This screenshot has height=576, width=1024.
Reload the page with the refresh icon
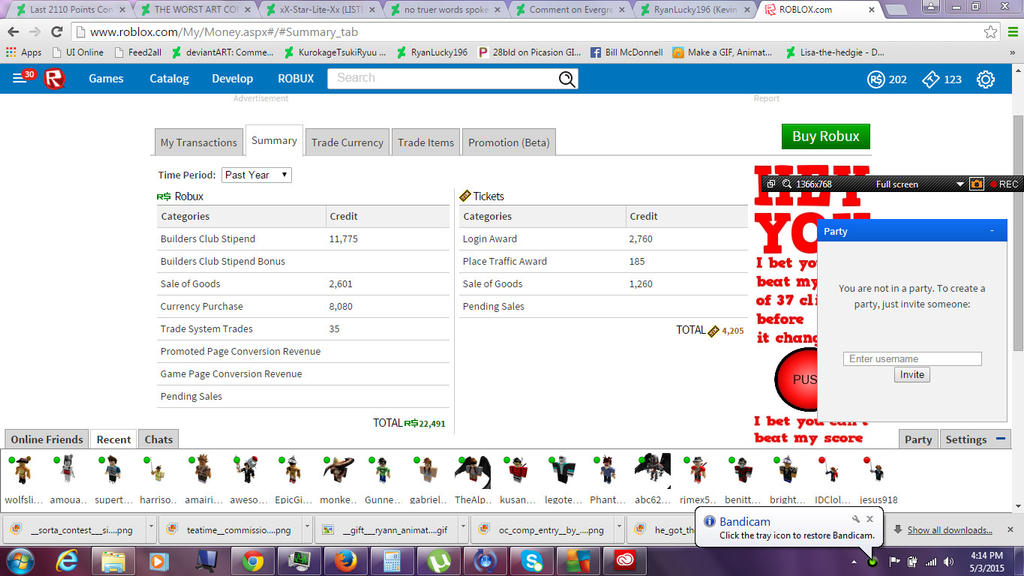click(57, 31)
